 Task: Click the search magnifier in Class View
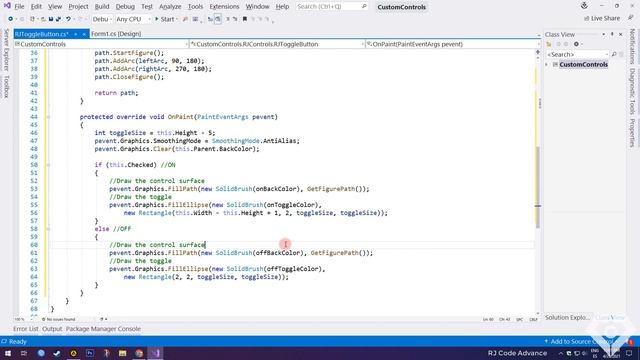tap(614, 54)
